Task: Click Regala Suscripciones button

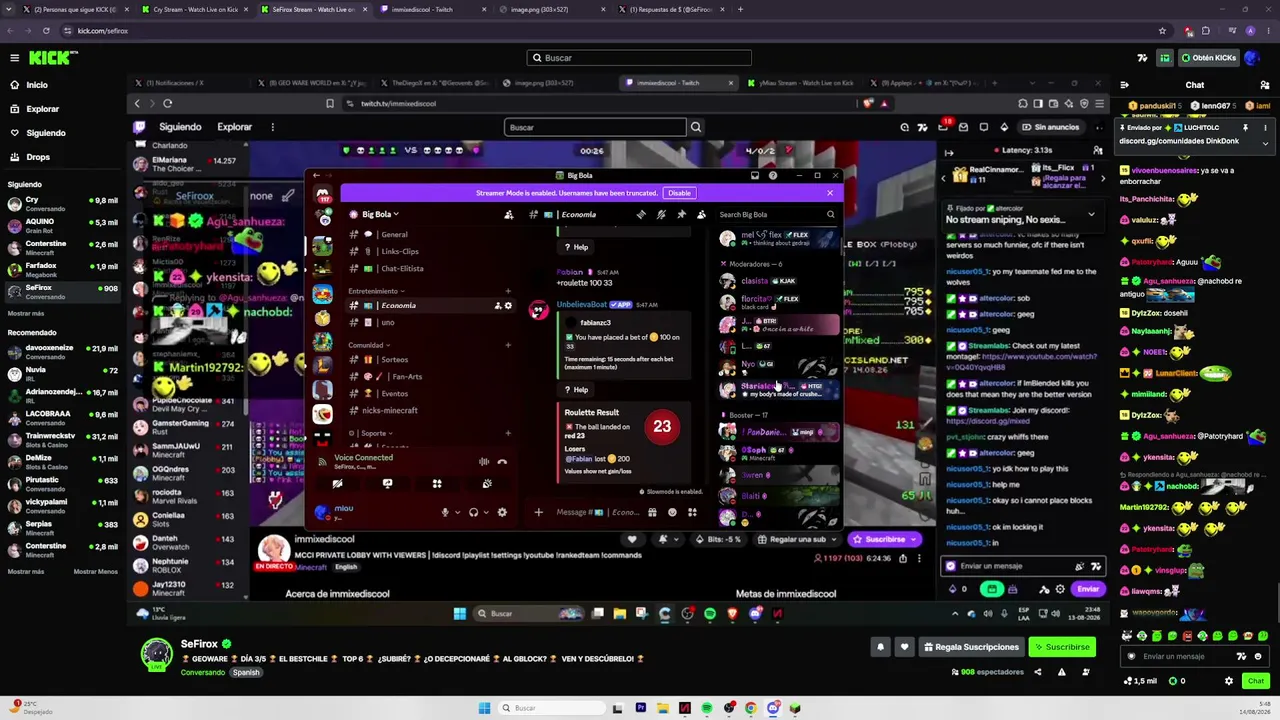Action: pos(970,647)
